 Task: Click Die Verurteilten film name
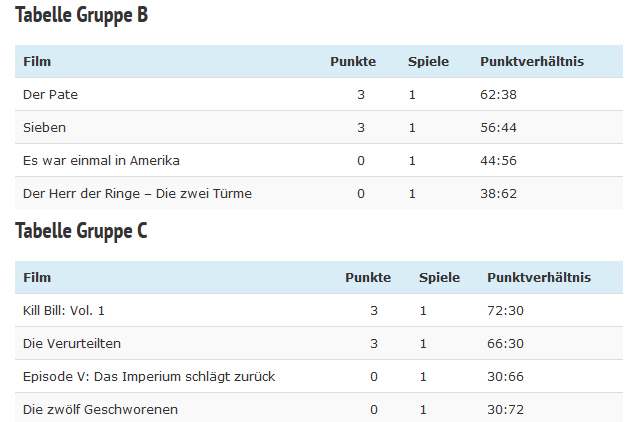pos(72,343)
